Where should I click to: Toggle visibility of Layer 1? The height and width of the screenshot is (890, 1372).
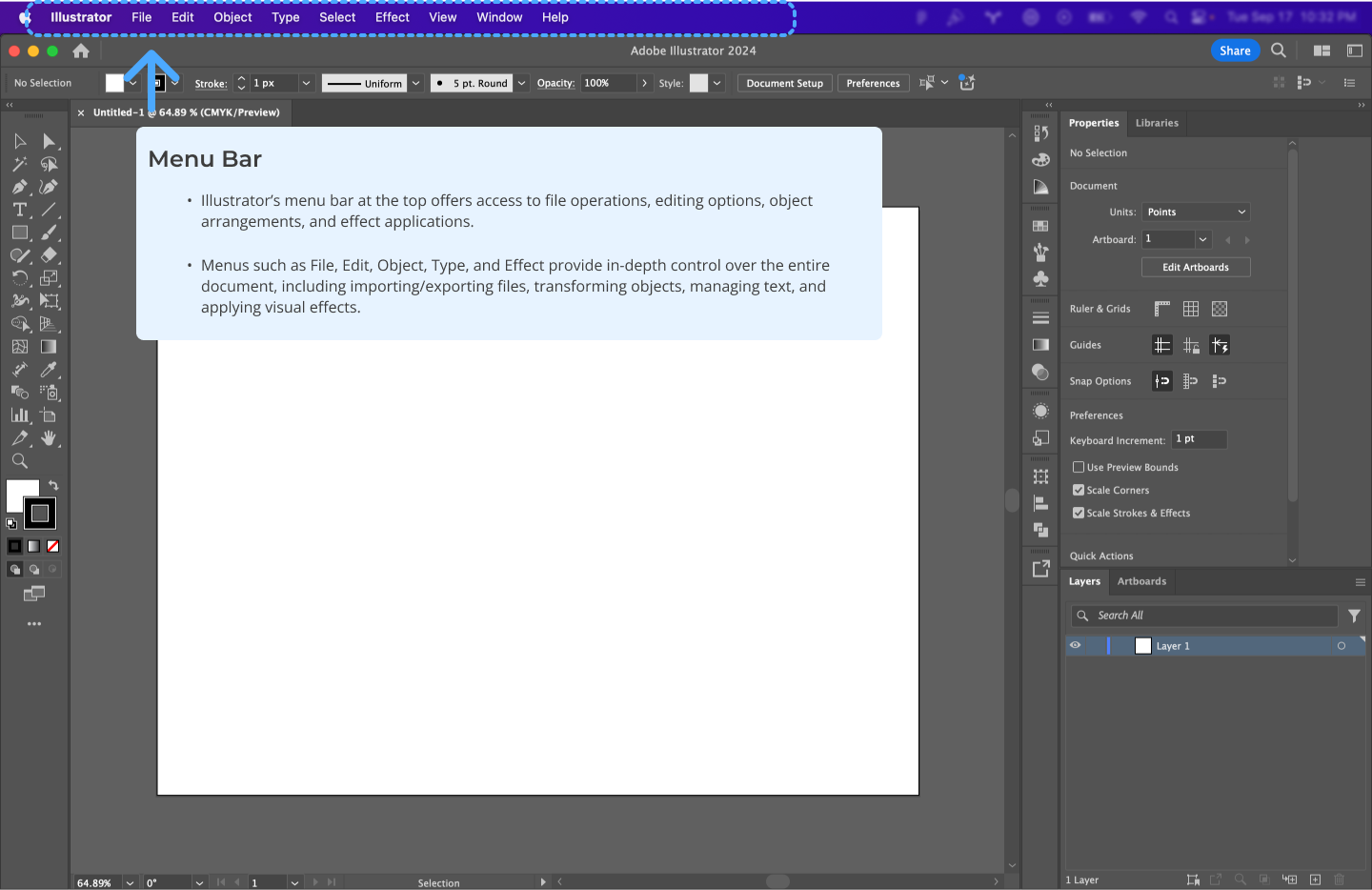[1075, 645]
